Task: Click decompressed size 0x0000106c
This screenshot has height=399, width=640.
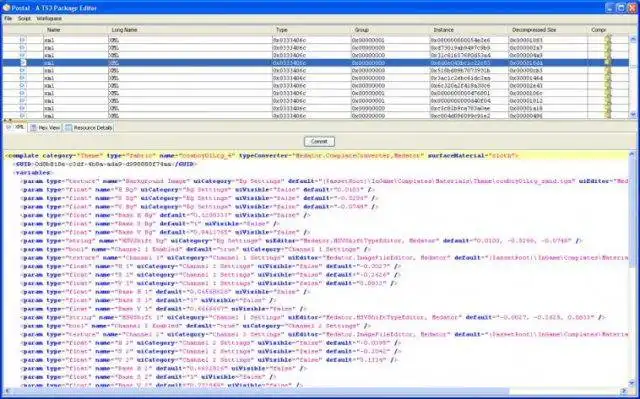Action: pos(548,93)
